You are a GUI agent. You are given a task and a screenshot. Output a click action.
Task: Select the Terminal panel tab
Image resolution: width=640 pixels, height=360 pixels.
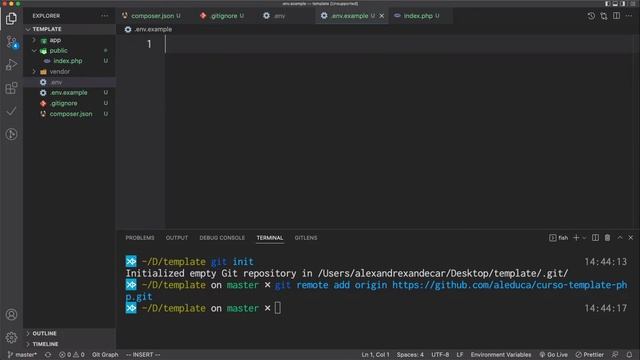point(270,238)
